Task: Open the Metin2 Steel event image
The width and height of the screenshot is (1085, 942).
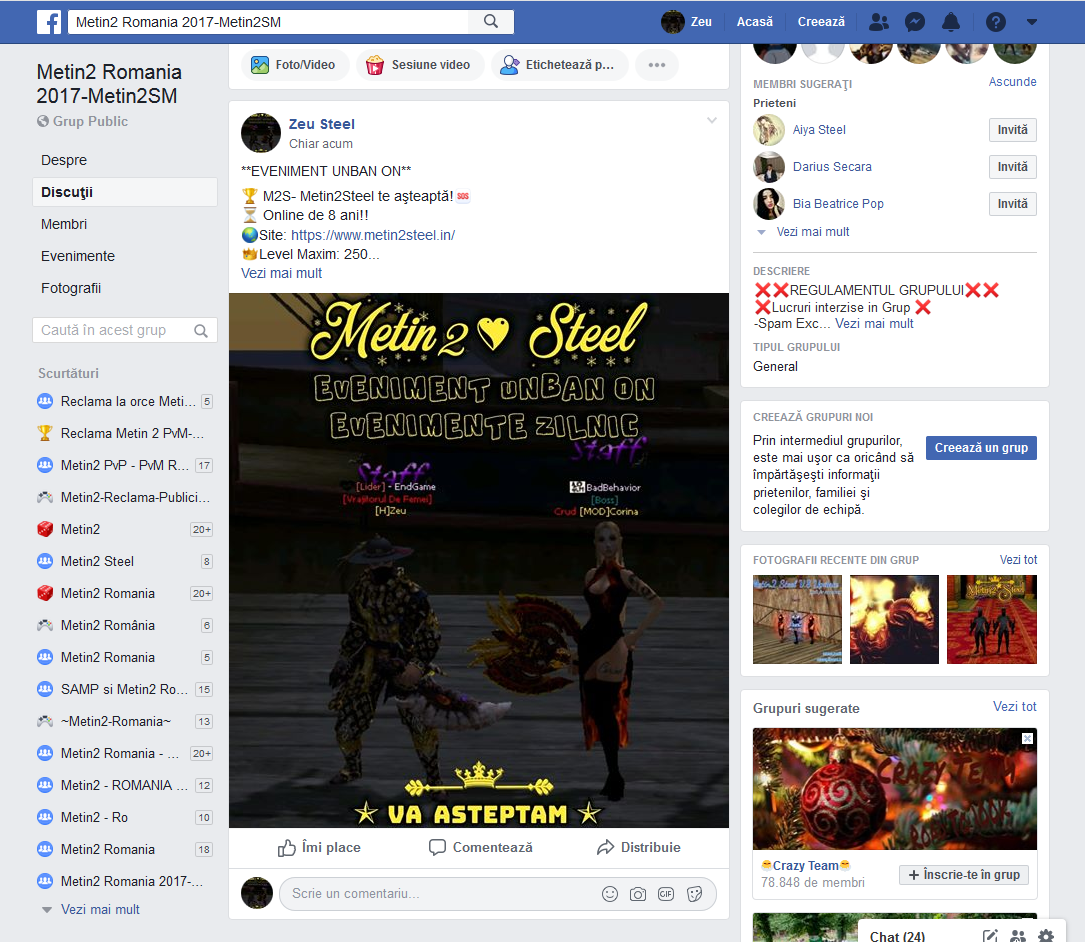Action: click(x=479, y=561)
